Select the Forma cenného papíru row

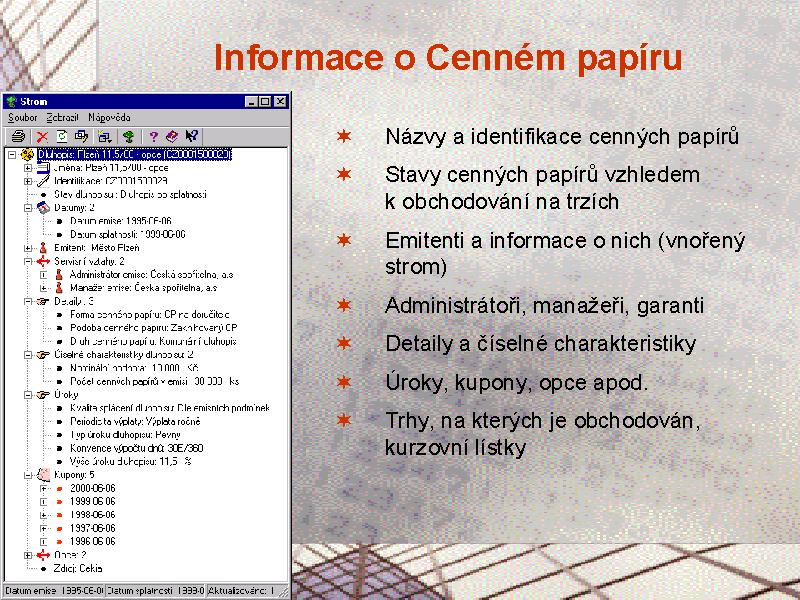pyautogui.click(x=149, y=314)
